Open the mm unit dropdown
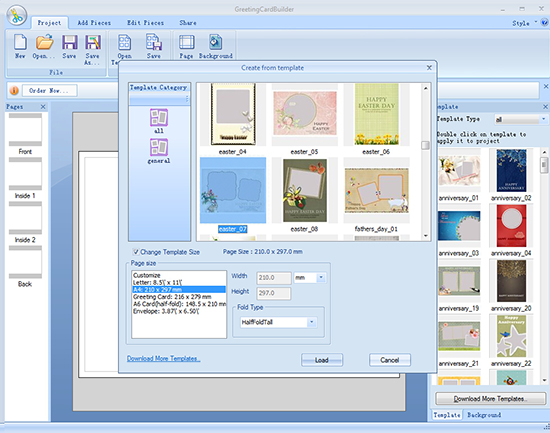This screenshot has height=433, width=550. coord(321,278)
